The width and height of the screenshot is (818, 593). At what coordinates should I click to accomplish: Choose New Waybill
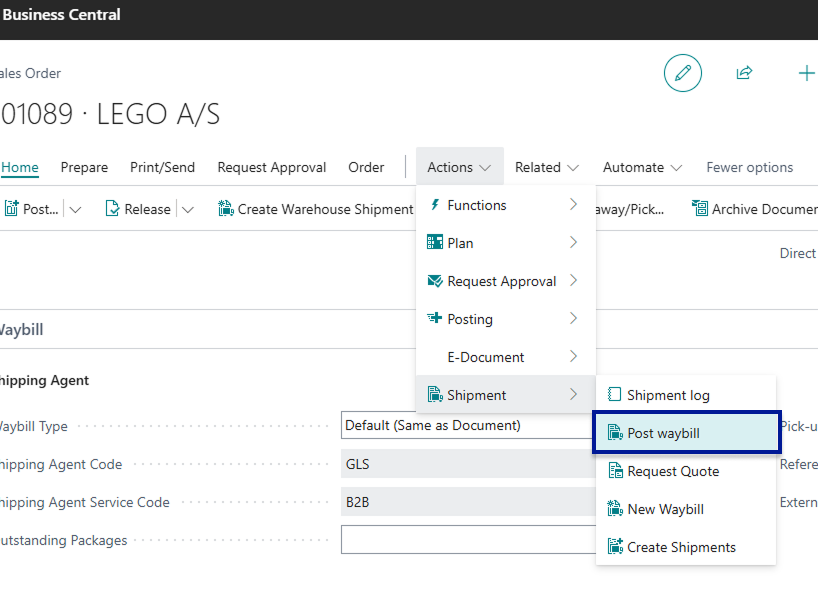click(x=686, y=509)
